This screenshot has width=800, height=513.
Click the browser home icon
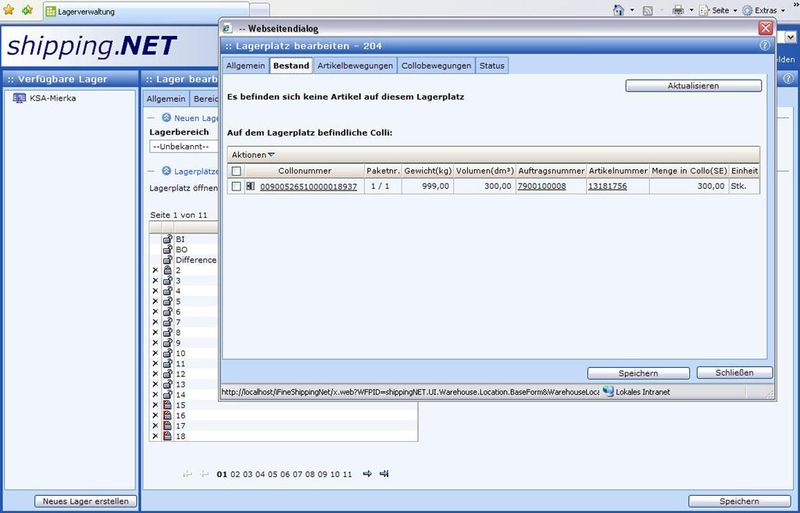point(618,10)
